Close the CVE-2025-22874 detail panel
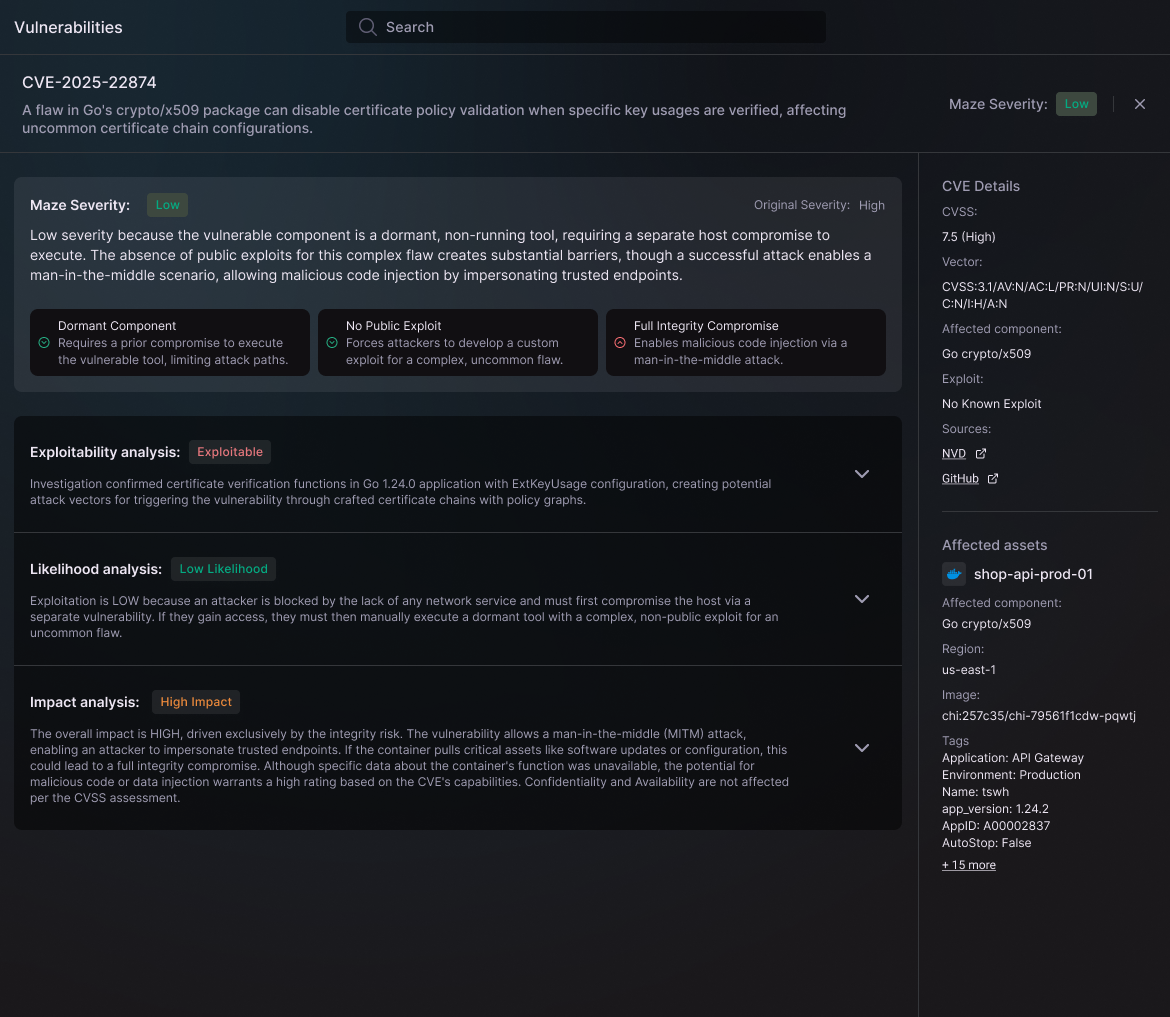The image size is (1170, 1017). point(1139,104)
